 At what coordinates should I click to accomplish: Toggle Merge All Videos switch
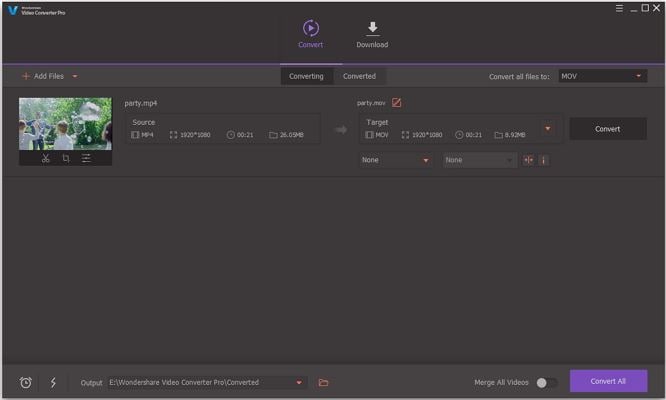click(546, 382)
